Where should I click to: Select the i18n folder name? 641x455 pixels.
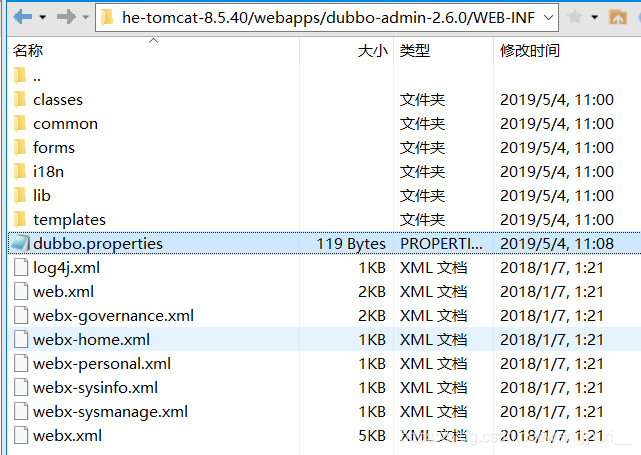[x=49, y=172]
